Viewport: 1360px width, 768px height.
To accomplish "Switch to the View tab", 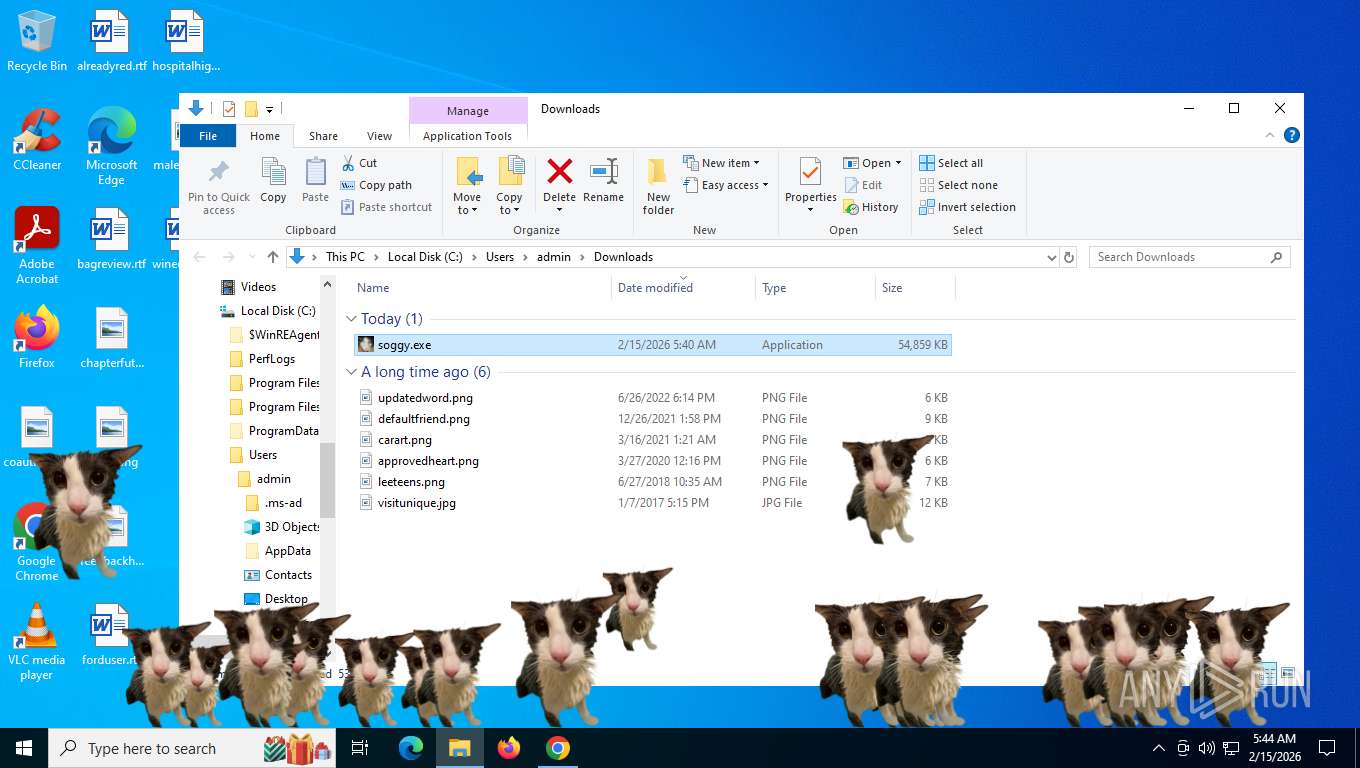I will pos(379,136).
